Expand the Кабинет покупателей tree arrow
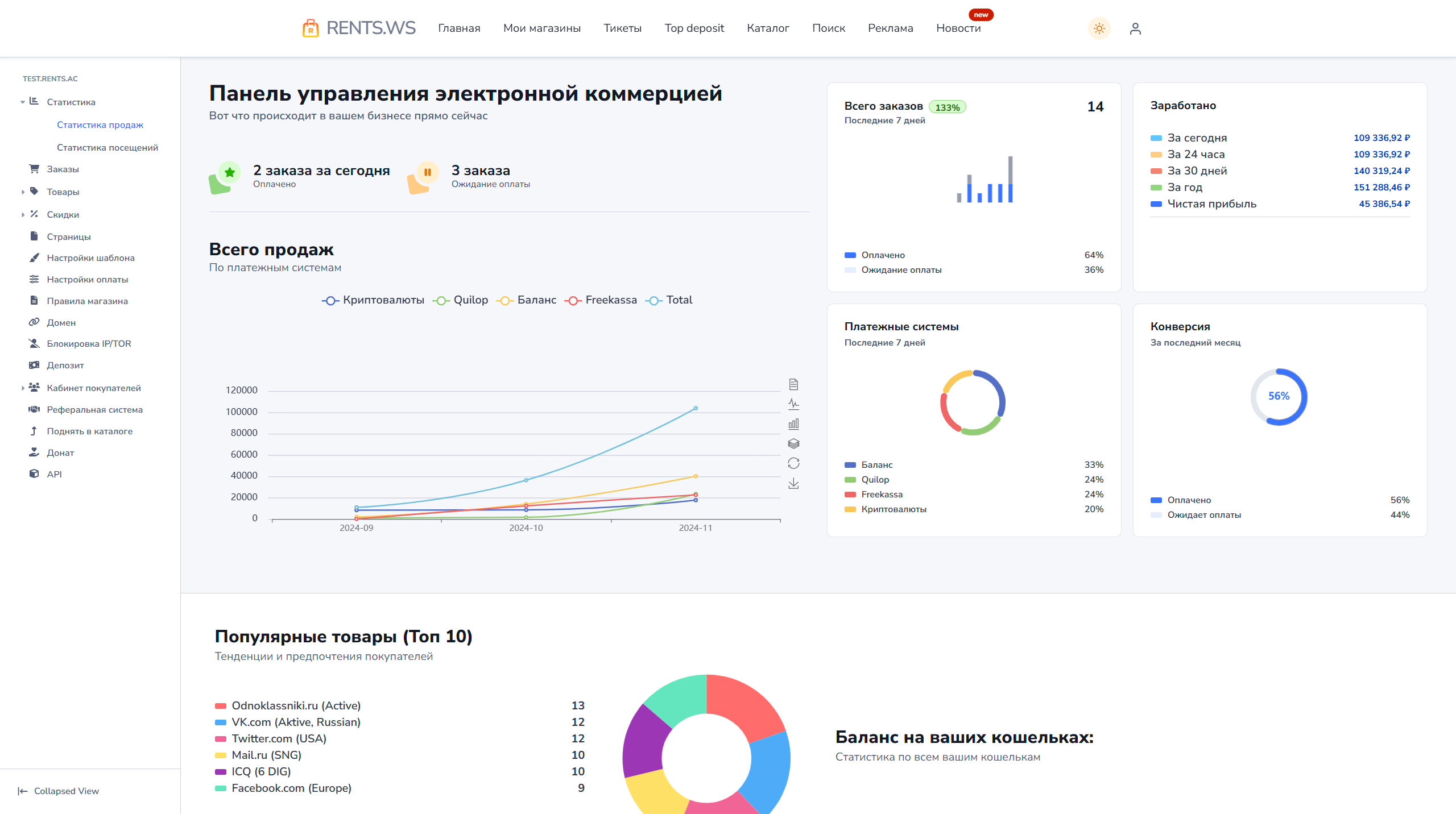 [x=23, y=388]
